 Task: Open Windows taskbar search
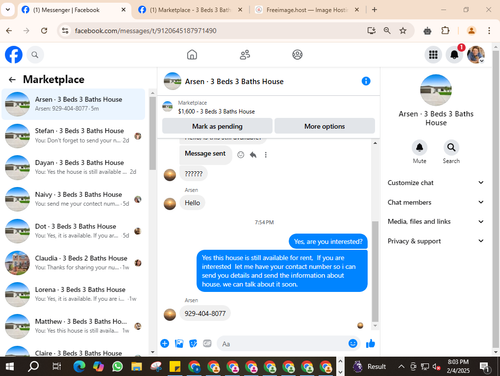33,367
